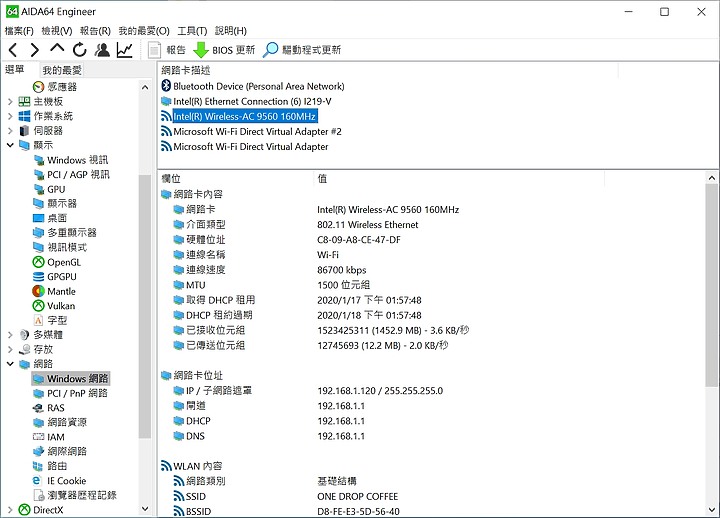
Task: Collapse the 網路 tree node
Action: (10, 364)
